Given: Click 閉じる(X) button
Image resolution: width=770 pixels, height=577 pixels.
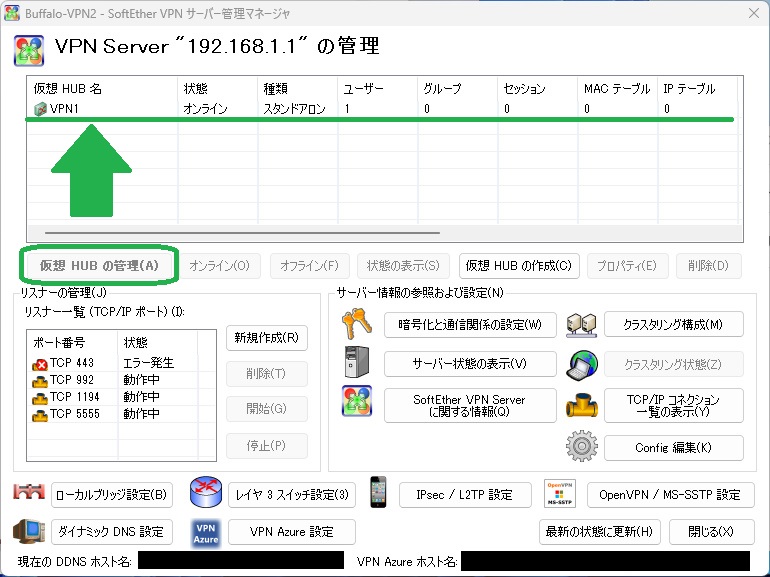Looking at the screenshot, I should [x=712, y=532].
